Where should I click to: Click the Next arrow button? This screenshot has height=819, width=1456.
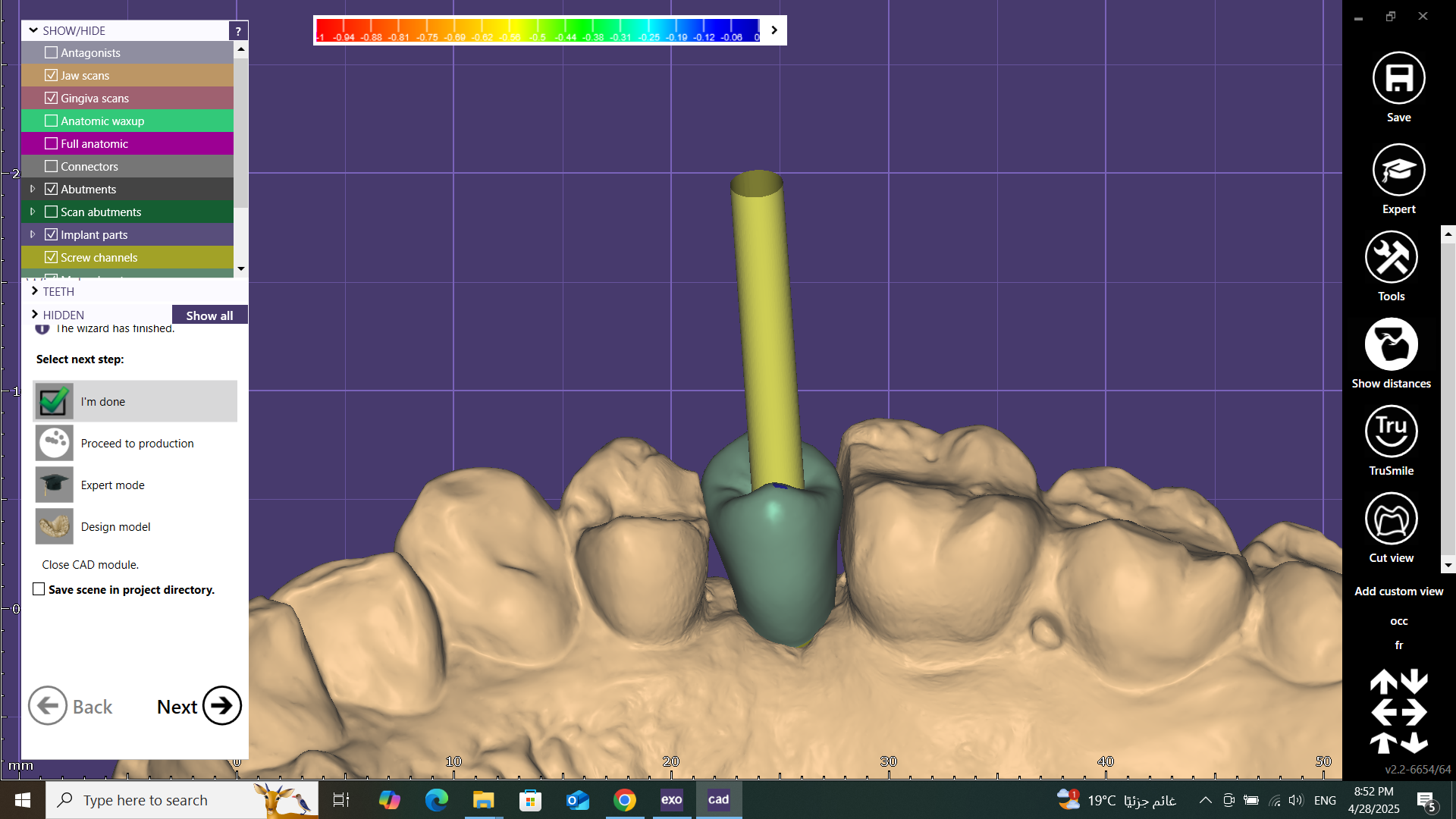coord(221,706)
